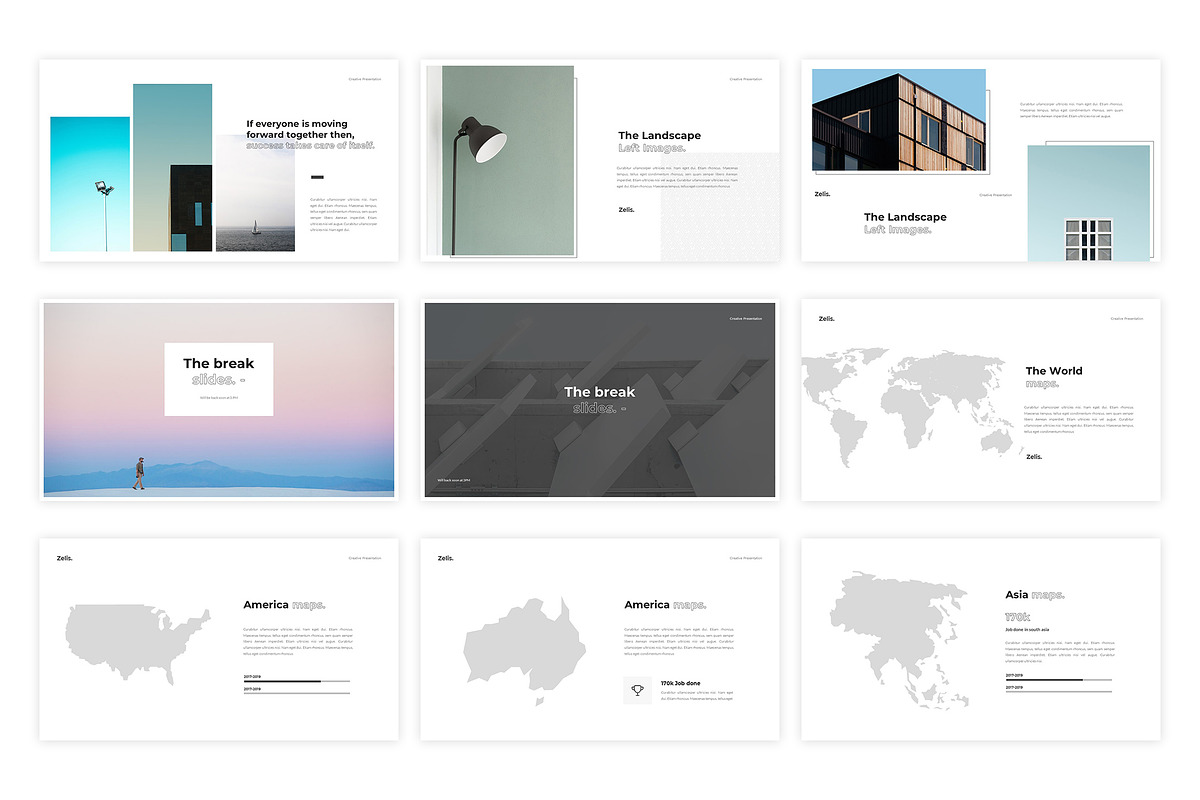Click 'Zelis.' logo on the USA map slide
The width and height of the screenshot is (1200, 800).
point(65,558)
